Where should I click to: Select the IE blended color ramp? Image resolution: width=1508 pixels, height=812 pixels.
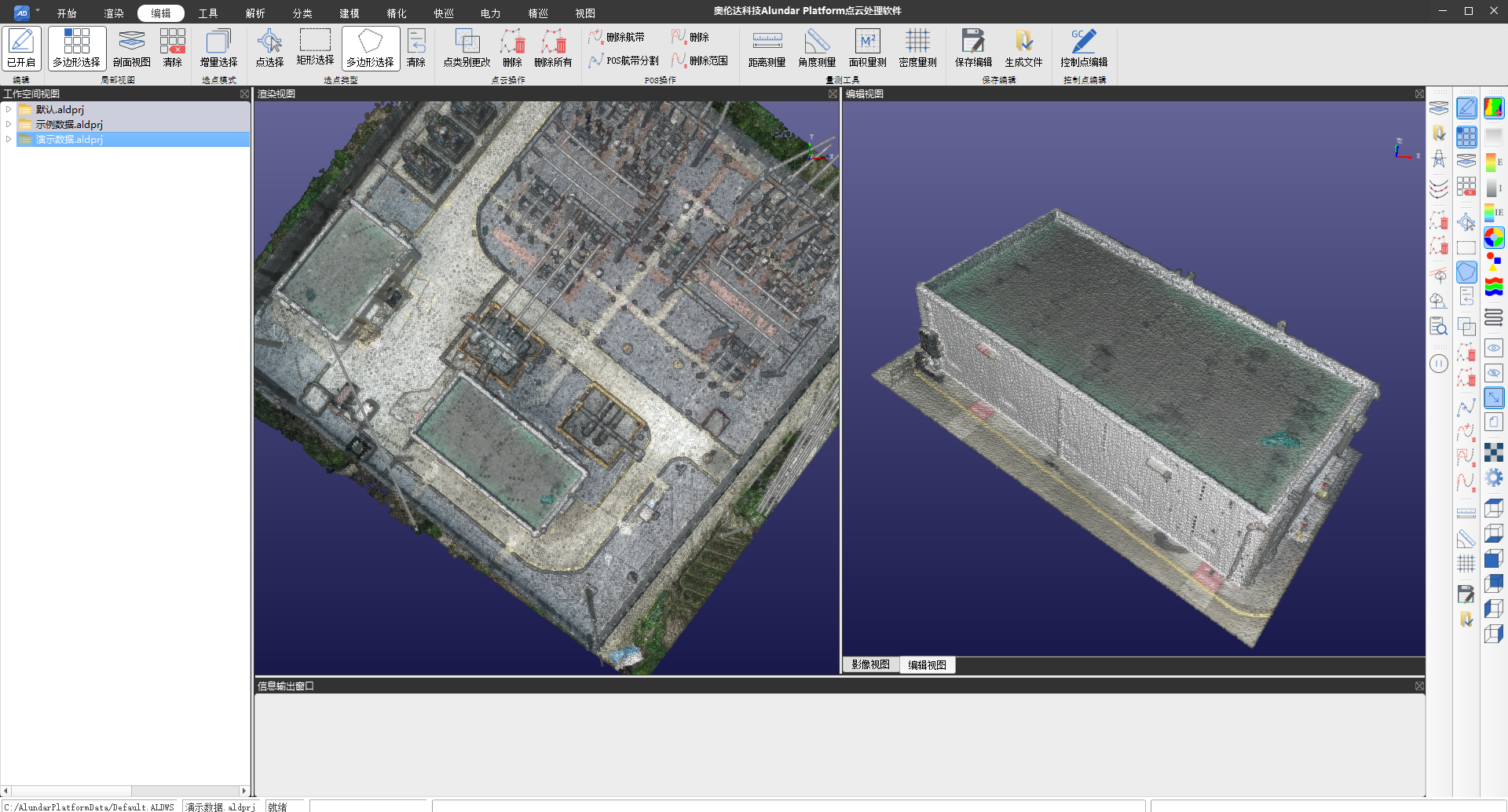1494,212
